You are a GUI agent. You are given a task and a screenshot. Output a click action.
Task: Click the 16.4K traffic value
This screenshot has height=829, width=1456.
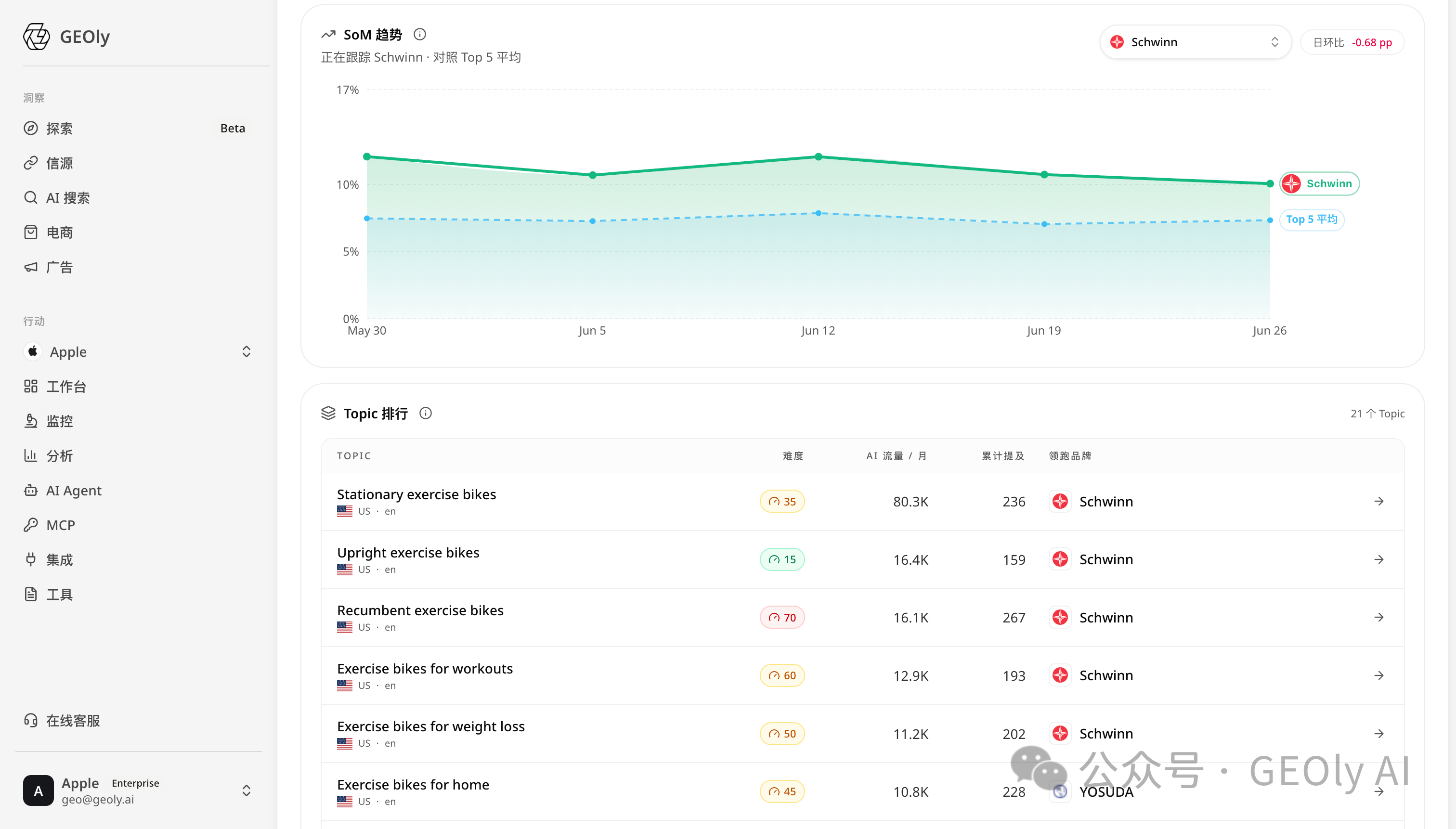click(910, 560)
